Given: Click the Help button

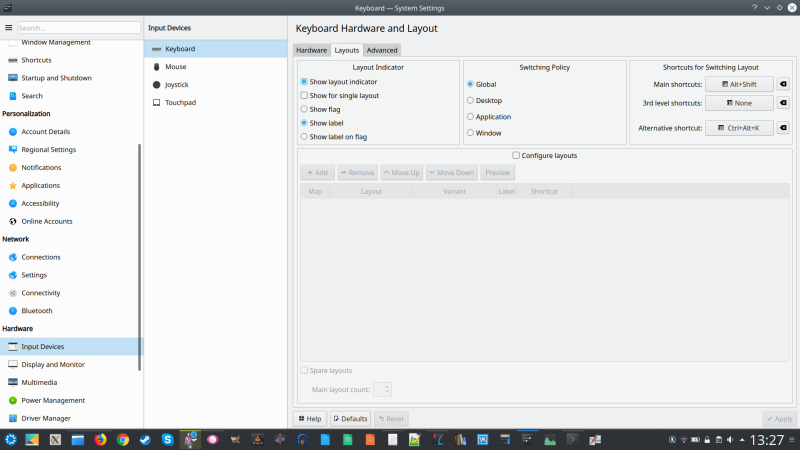Looking at the screenshot, I should click(309, 419).
